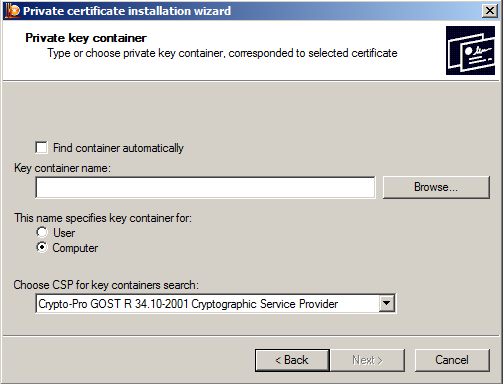503x384 pixels.
Task: Select the Computer radio button
Action: click(42, 247)
